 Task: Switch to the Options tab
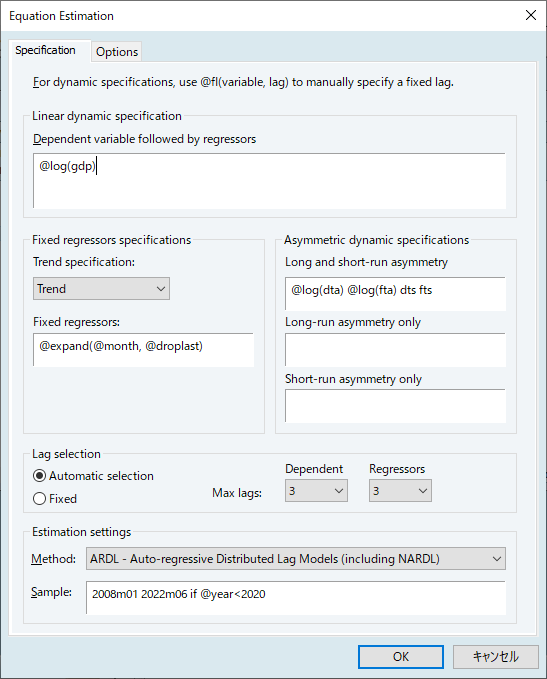[x=117, y=52]
